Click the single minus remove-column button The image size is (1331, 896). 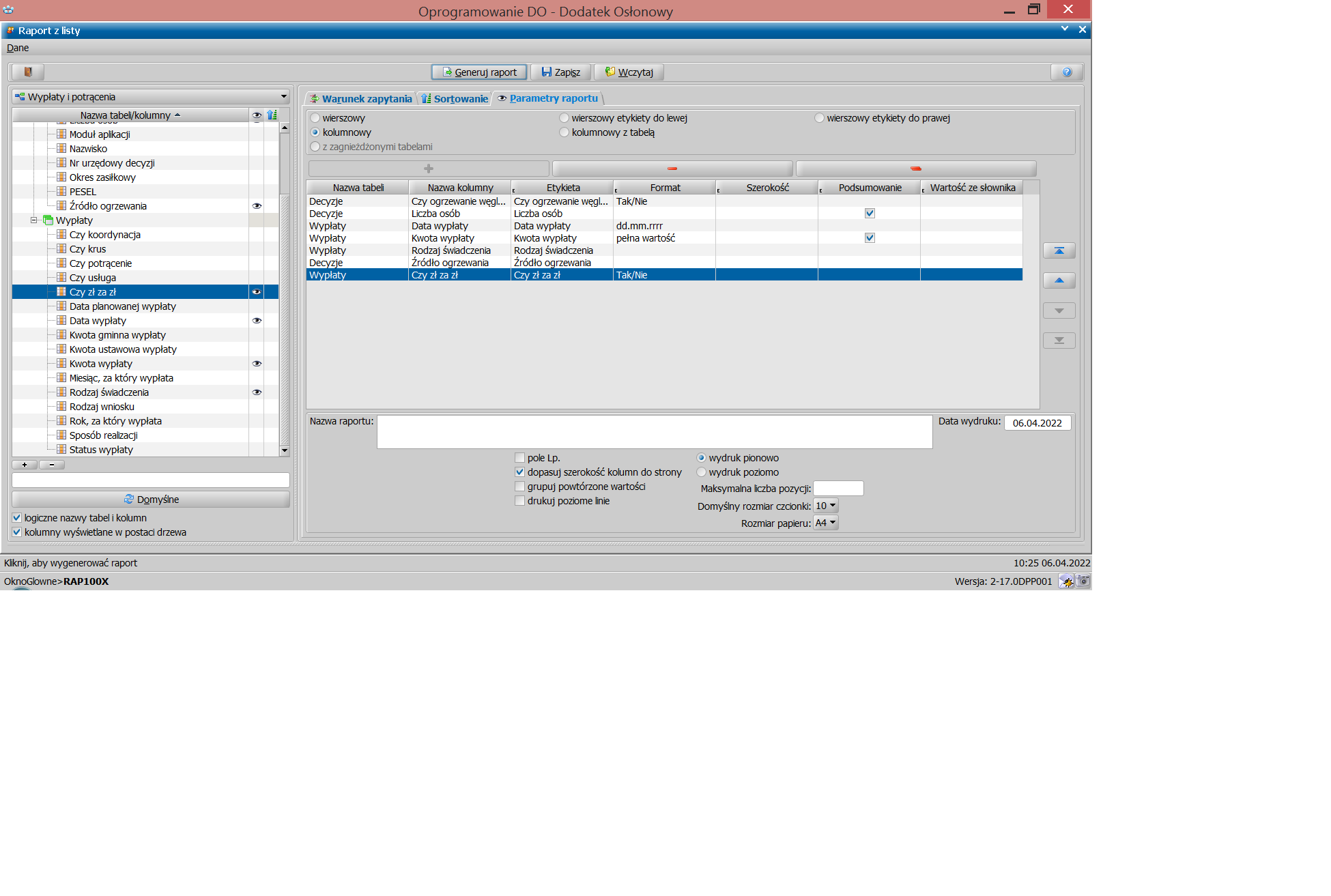pyautogui.click(x=672, y=169)
